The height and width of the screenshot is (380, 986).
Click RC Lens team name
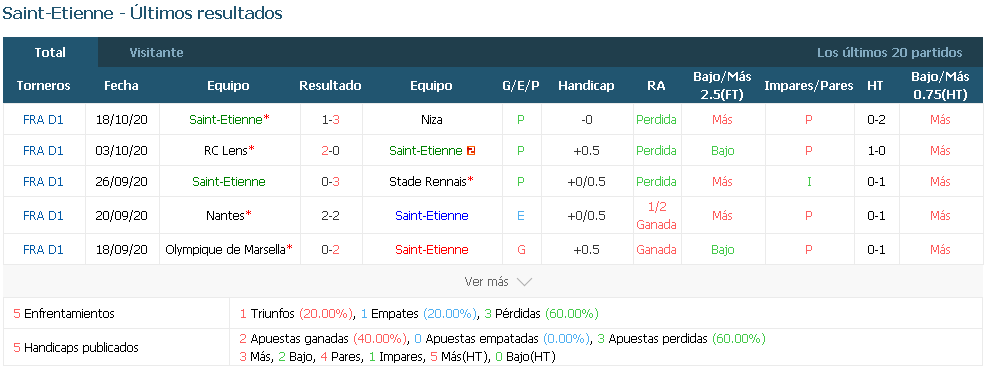pyautogui.click(x=229, y=151)
